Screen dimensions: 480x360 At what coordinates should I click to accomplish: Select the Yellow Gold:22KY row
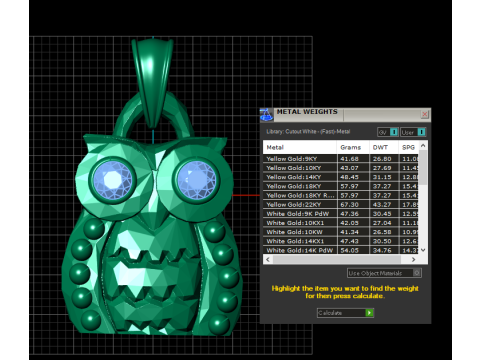(341, 205)
